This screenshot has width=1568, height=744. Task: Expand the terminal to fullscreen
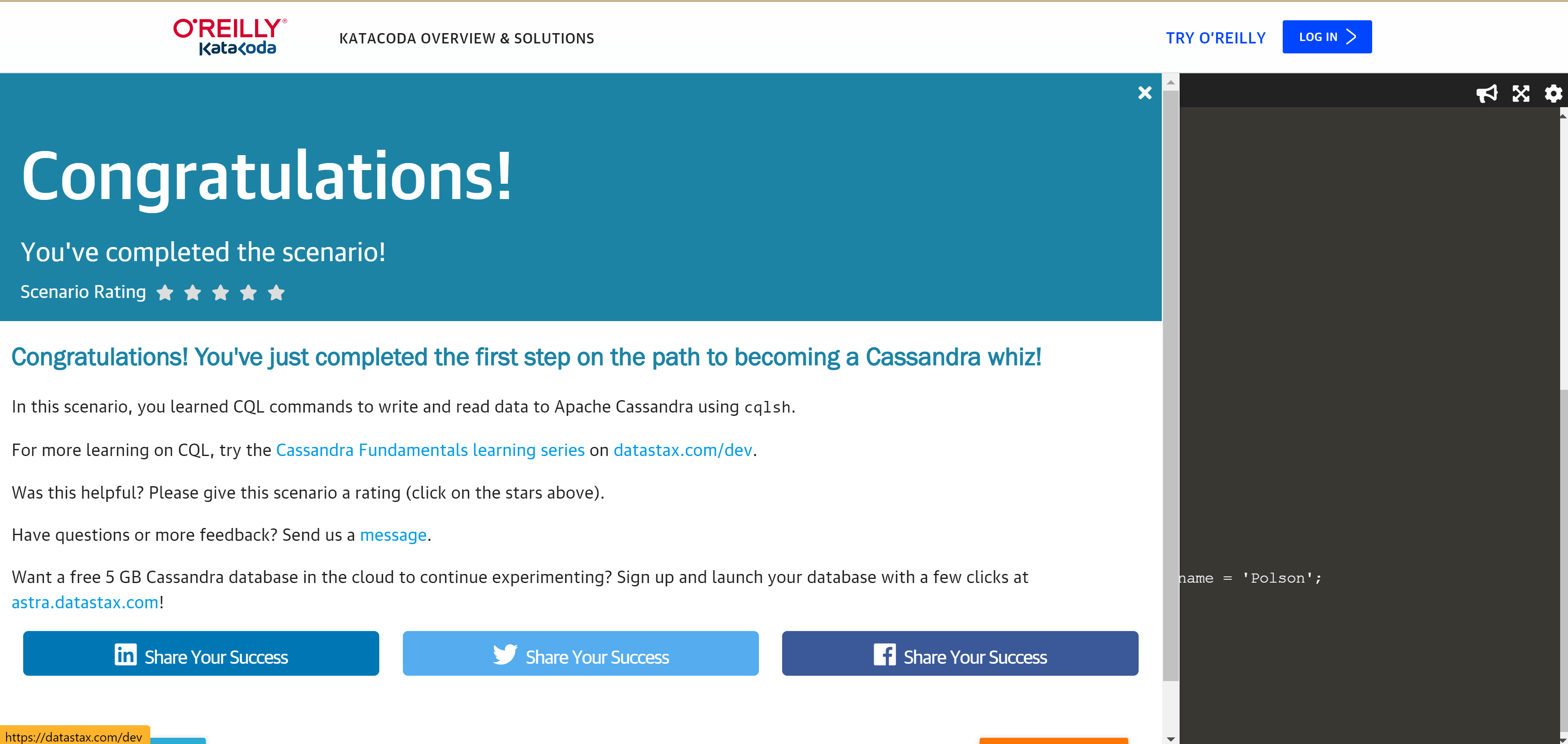(x=1520, y=94)
